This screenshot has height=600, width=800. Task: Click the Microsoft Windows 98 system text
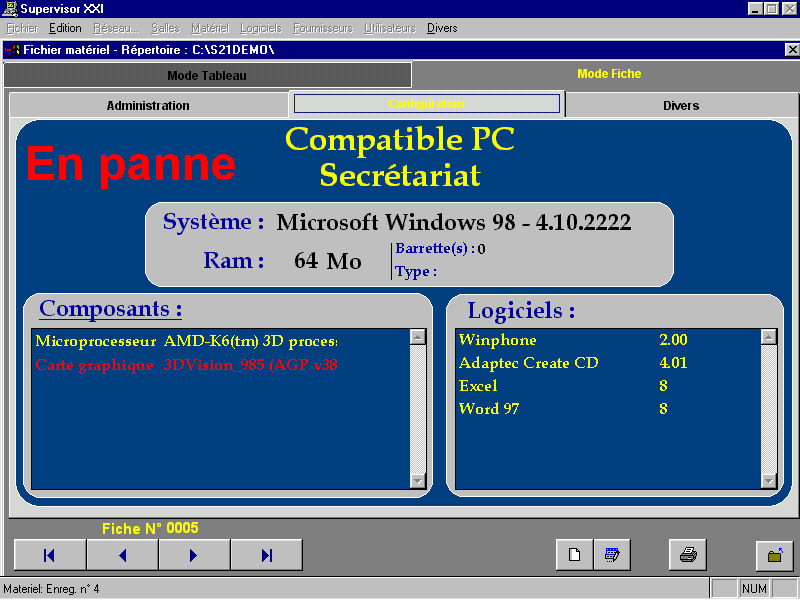click(454, 222)
